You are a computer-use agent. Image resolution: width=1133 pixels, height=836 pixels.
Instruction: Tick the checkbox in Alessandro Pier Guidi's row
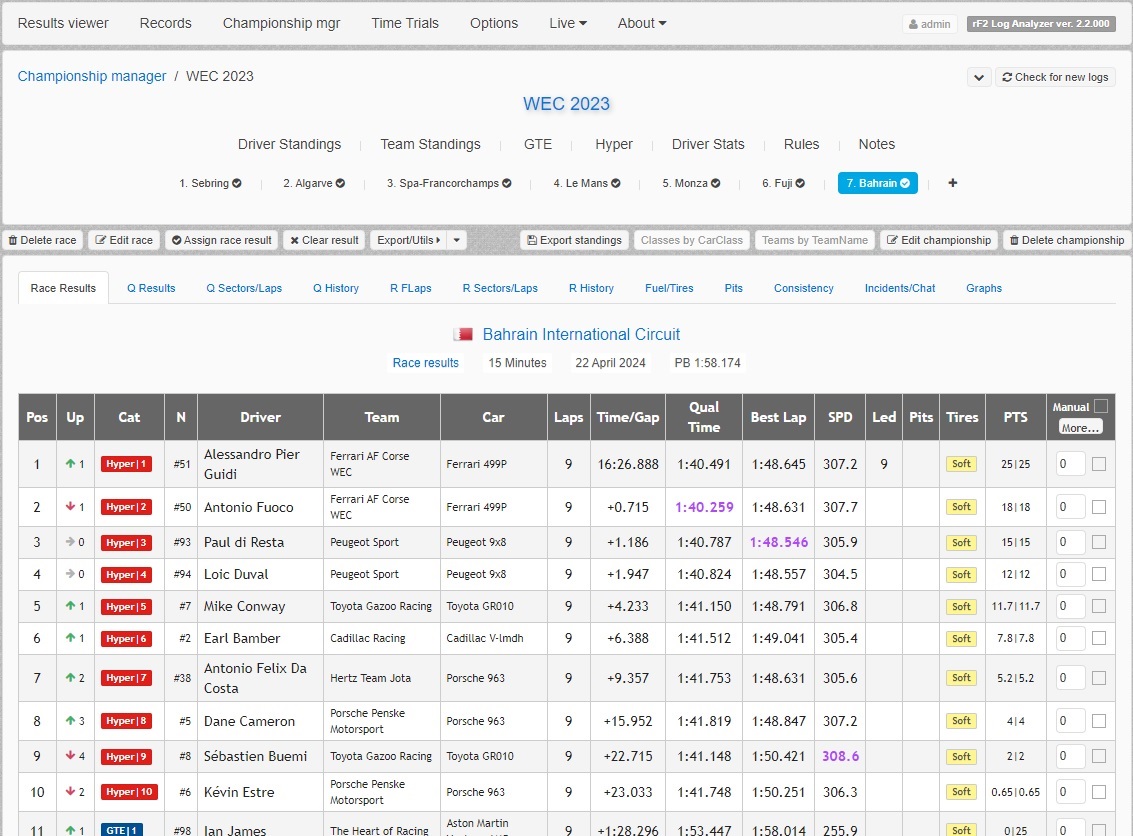coord(1099,464)
